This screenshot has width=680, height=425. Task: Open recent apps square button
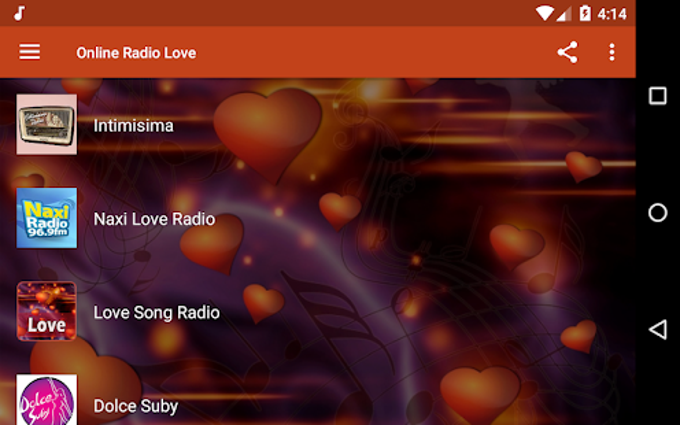pyautogui.click(x=657, y=96)
